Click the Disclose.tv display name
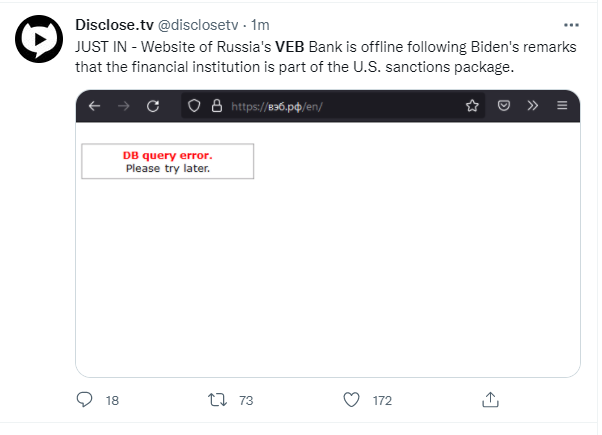602x435 pixels. (114, 25)
